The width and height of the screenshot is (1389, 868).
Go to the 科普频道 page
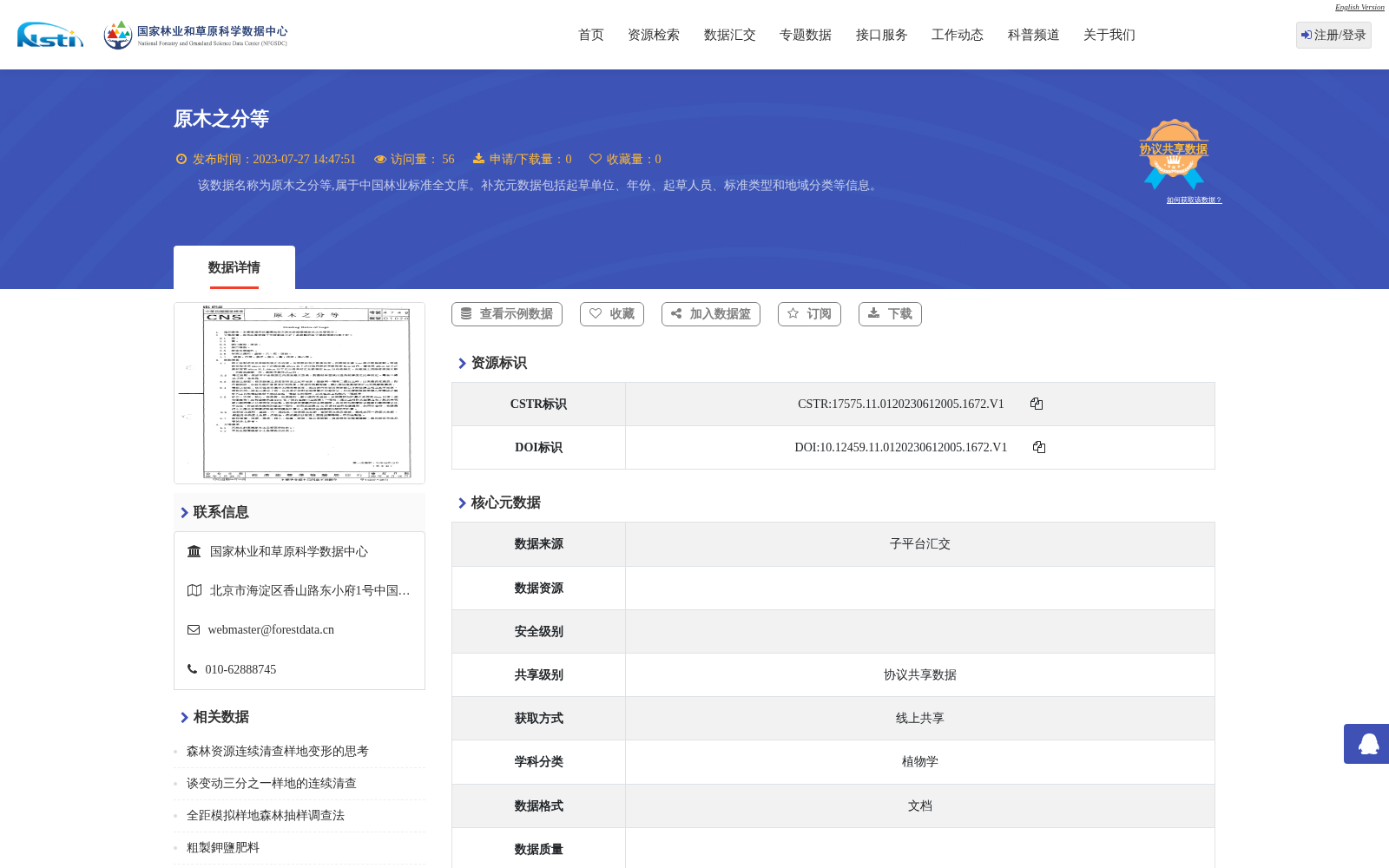[x=1034, y=35]
